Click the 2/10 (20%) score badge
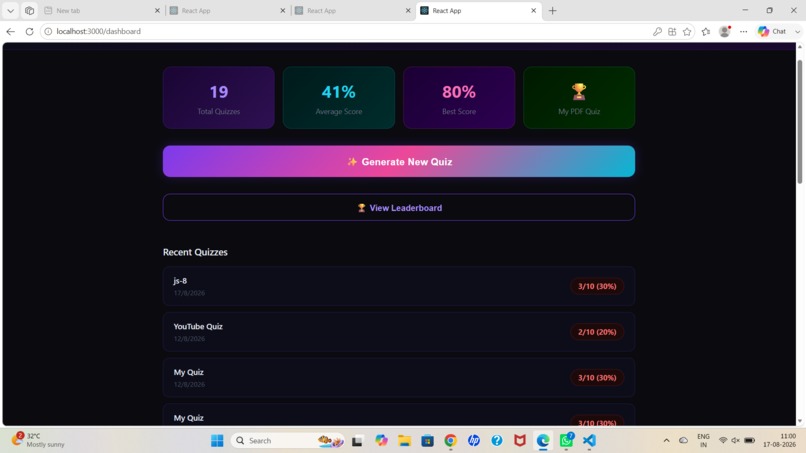This screenshot has height=453, width=806. [x=597, y=332]
